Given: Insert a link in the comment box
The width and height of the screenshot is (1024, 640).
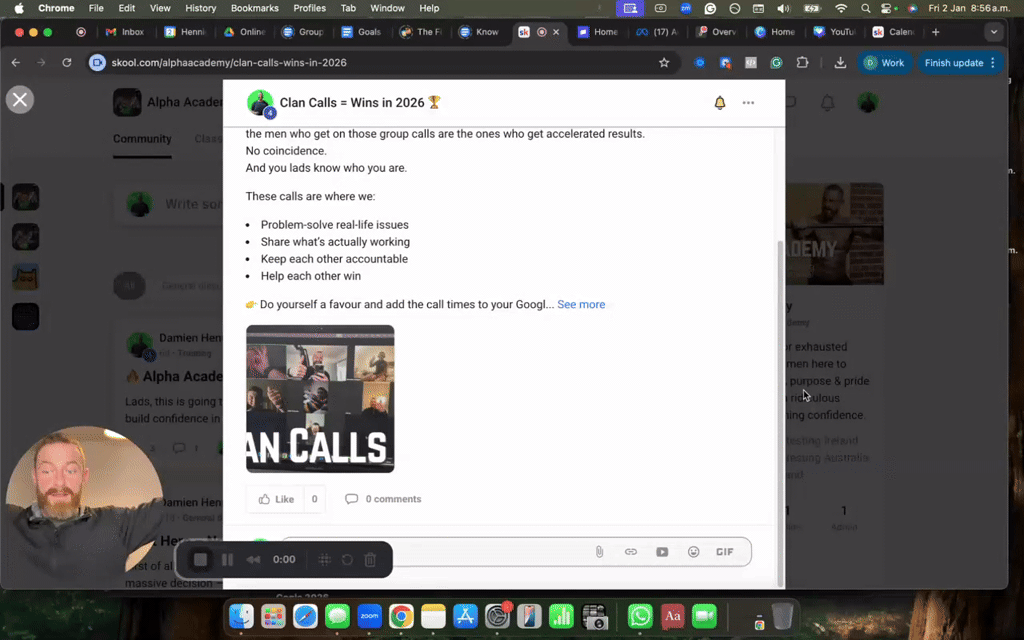Looking at the screenshot, I should [630, 552].
